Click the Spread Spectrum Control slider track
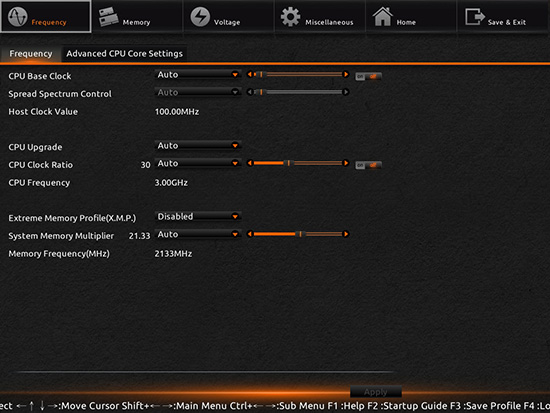This screenshot has width=550, height=413. coord(298,92)
